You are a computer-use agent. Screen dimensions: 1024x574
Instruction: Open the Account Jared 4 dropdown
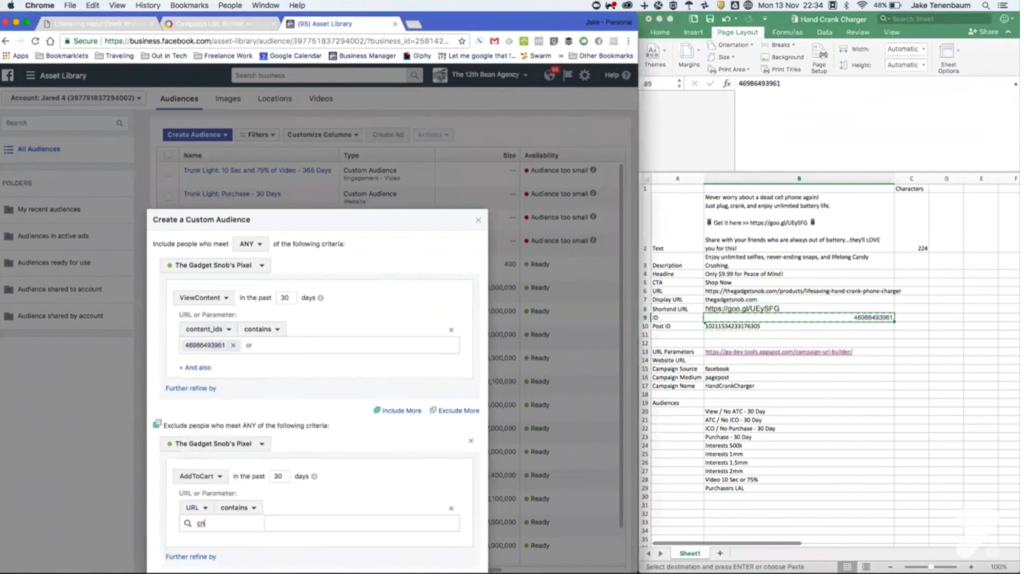tap(74, 98)
